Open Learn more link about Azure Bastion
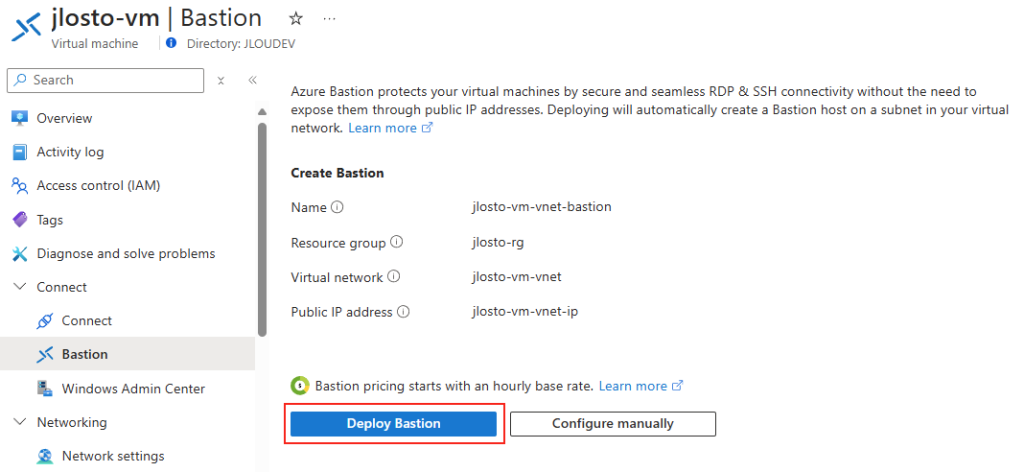 [383, 128]
